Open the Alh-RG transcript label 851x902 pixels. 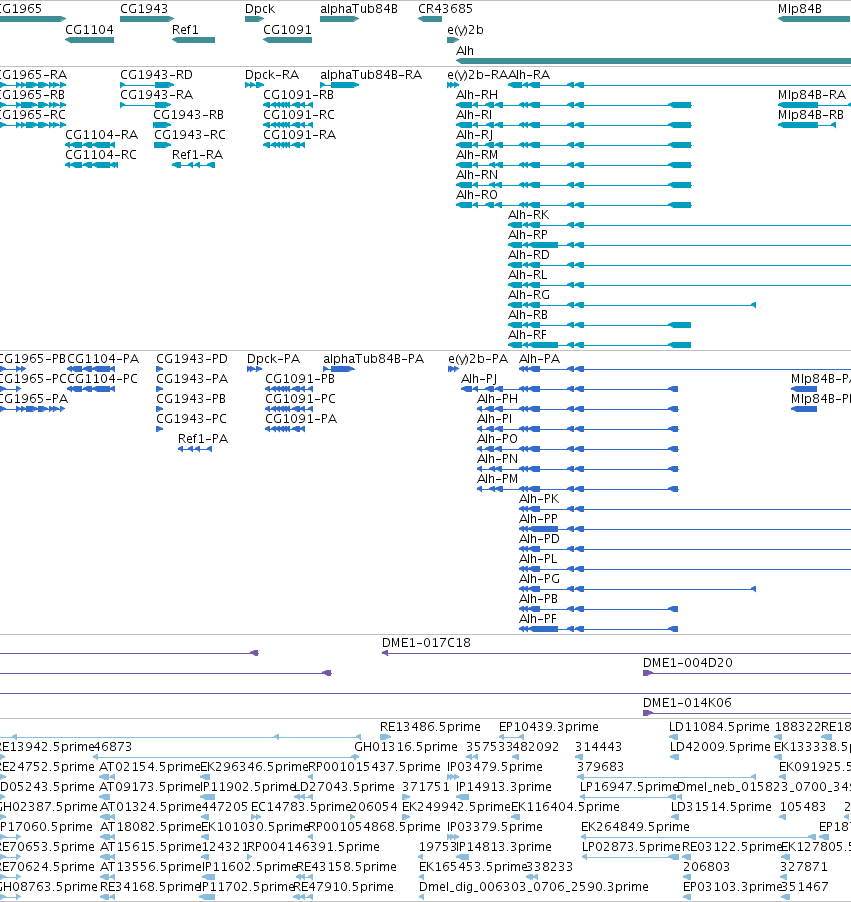[529, 295]
